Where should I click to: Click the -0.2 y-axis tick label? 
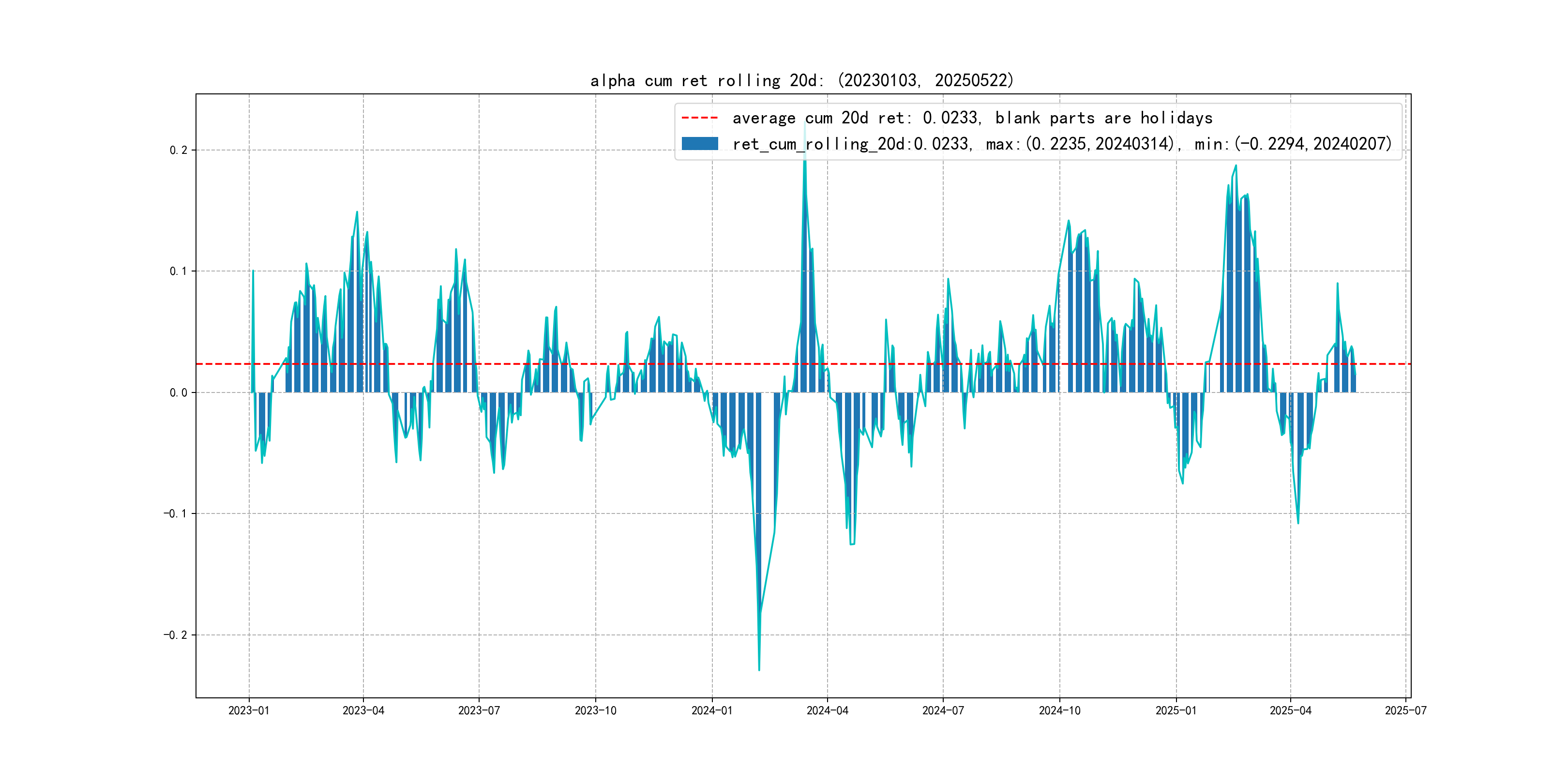[175, 635]
